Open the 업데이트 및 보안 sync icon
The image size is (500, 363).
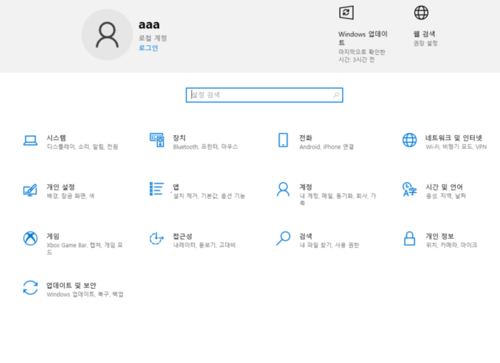(x=30, y=288)
